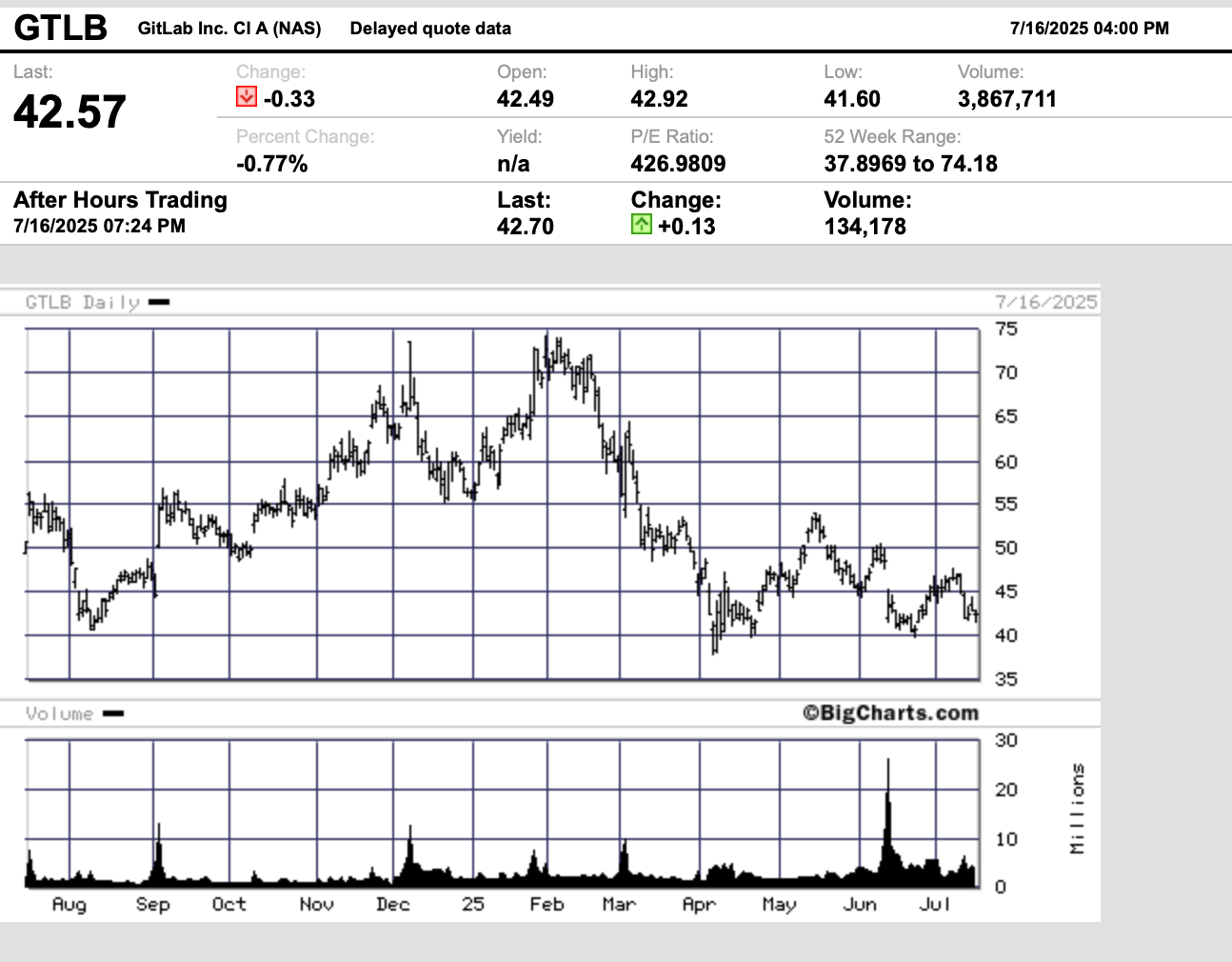Click the 35 price axis label

coord(1006,680)
